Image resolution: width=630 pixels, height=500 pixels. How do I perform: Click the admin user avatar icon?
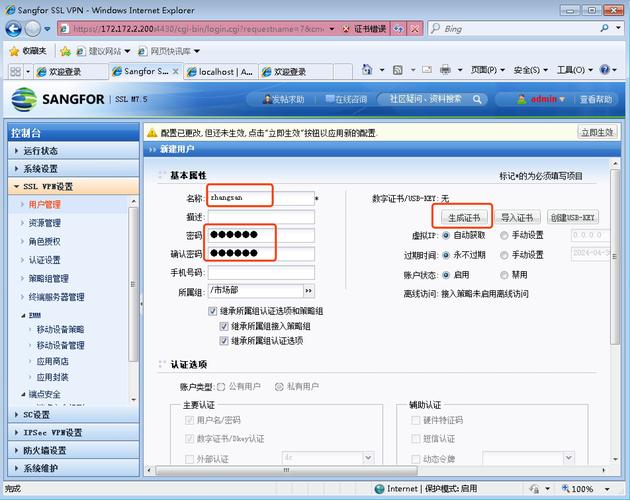tap(521, 99)
